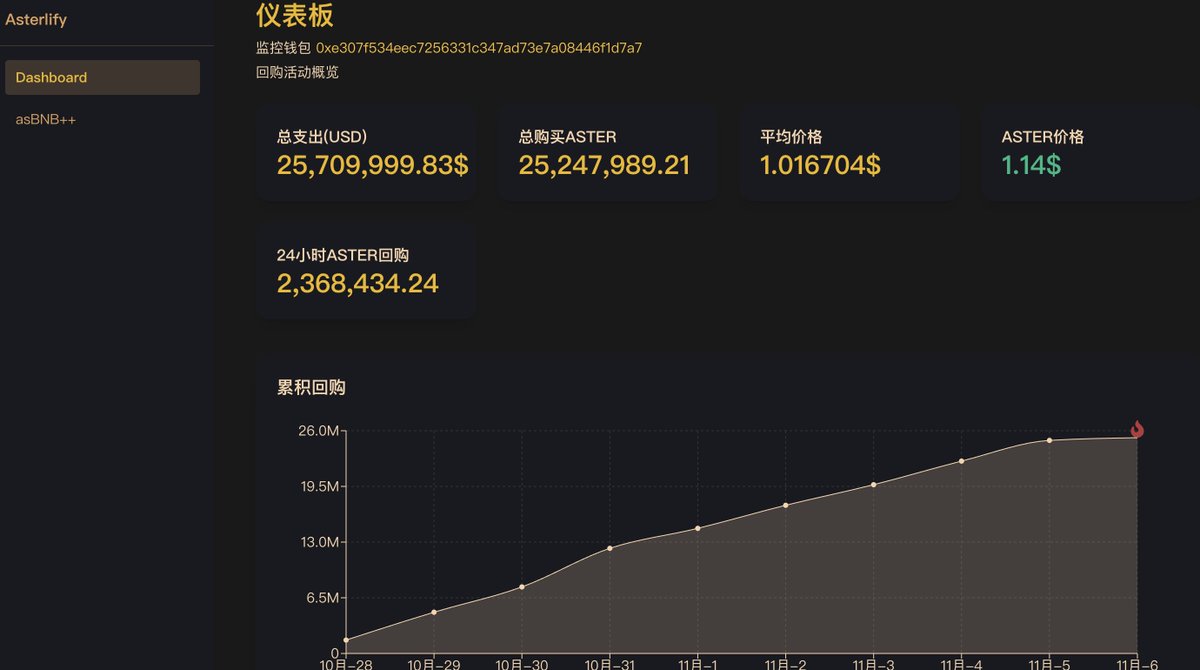Click the chart data point for 11月-2

click(x=786, y=505)
